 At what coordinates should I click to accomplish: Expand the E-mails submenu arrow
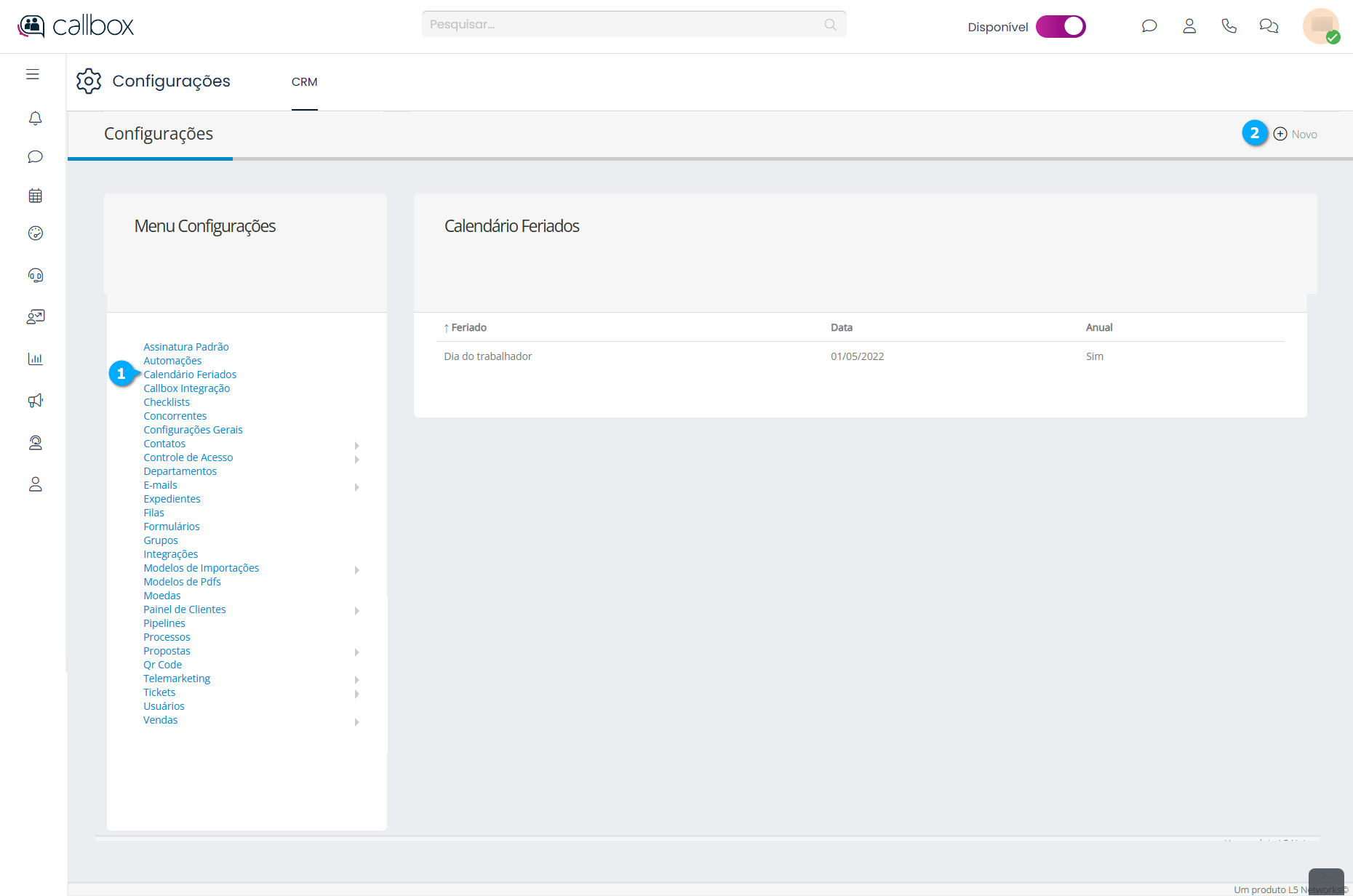tap(356, 487)
